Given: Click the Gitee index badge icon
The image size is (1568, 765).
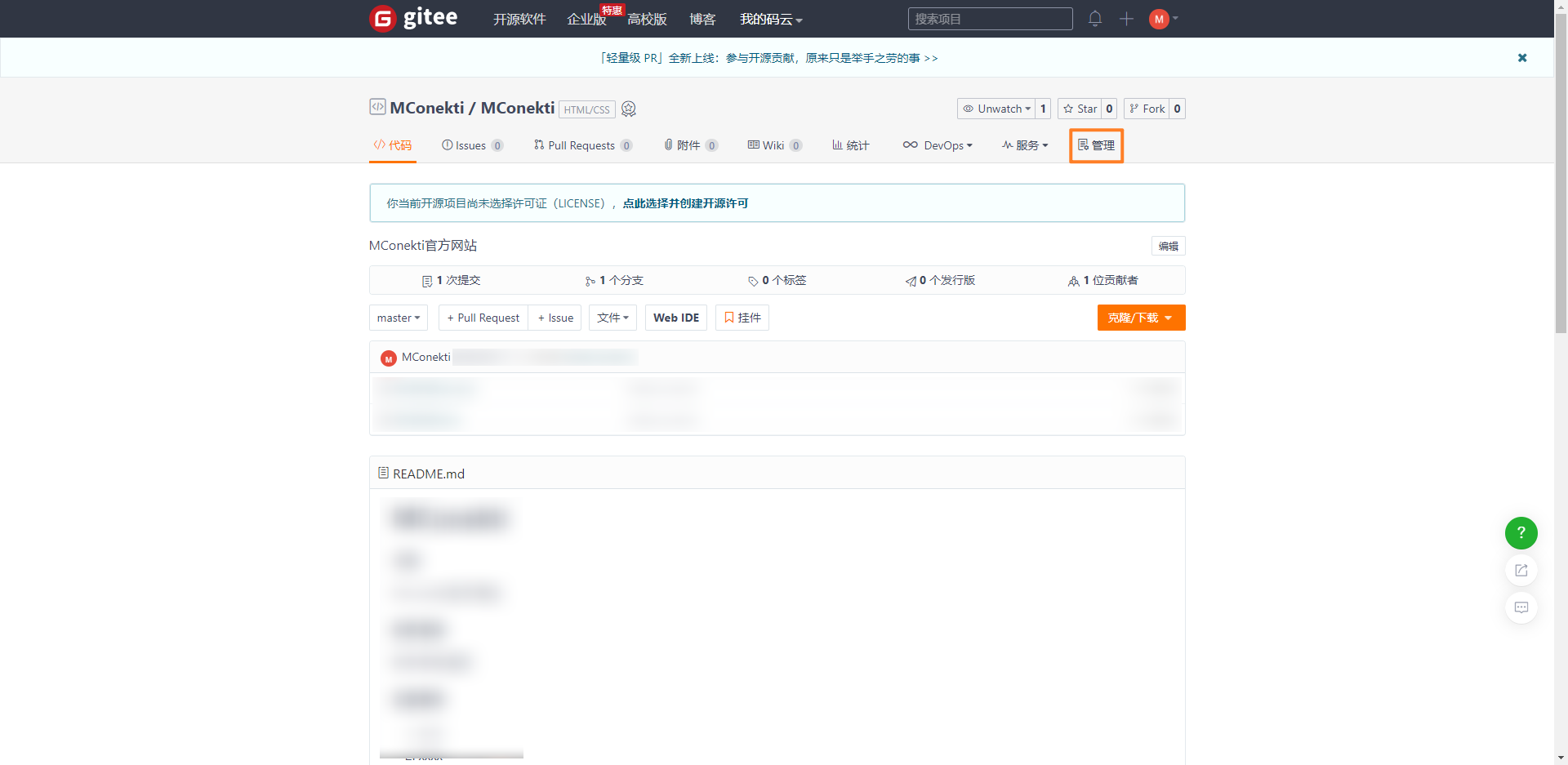Looking at the screenshot, I should (629, 109).
